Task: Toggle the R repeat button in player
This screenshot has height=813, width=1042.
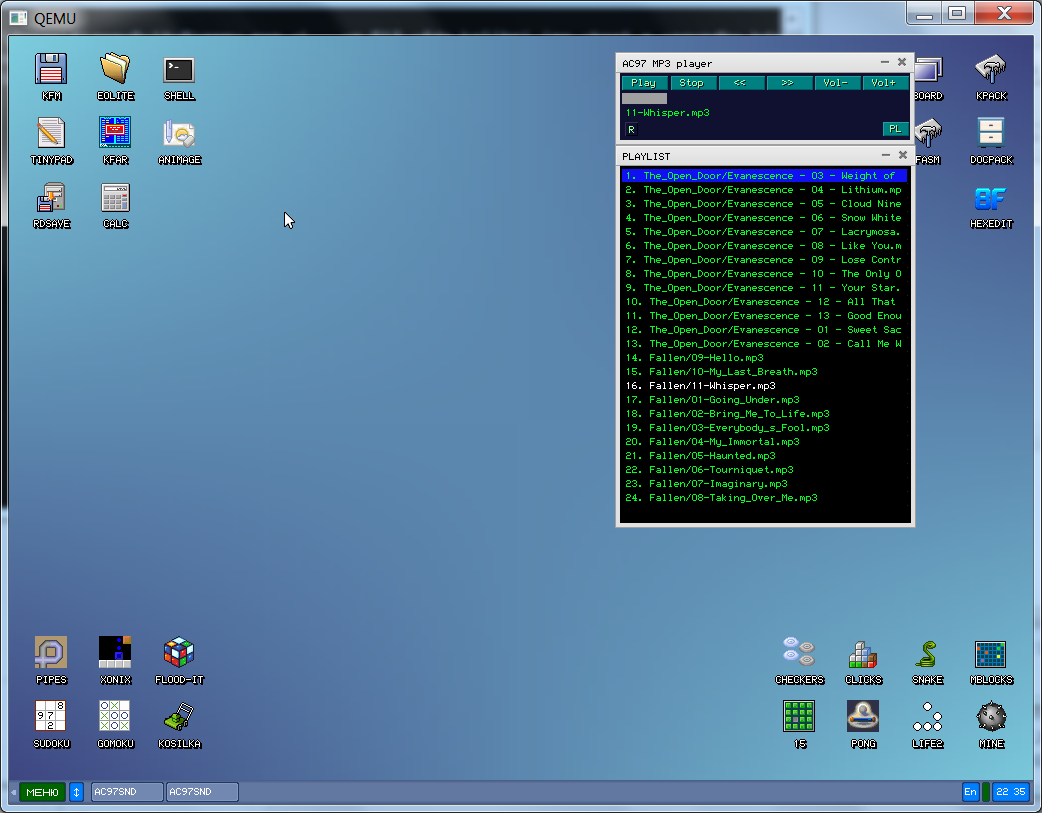Action: [631, 129]
